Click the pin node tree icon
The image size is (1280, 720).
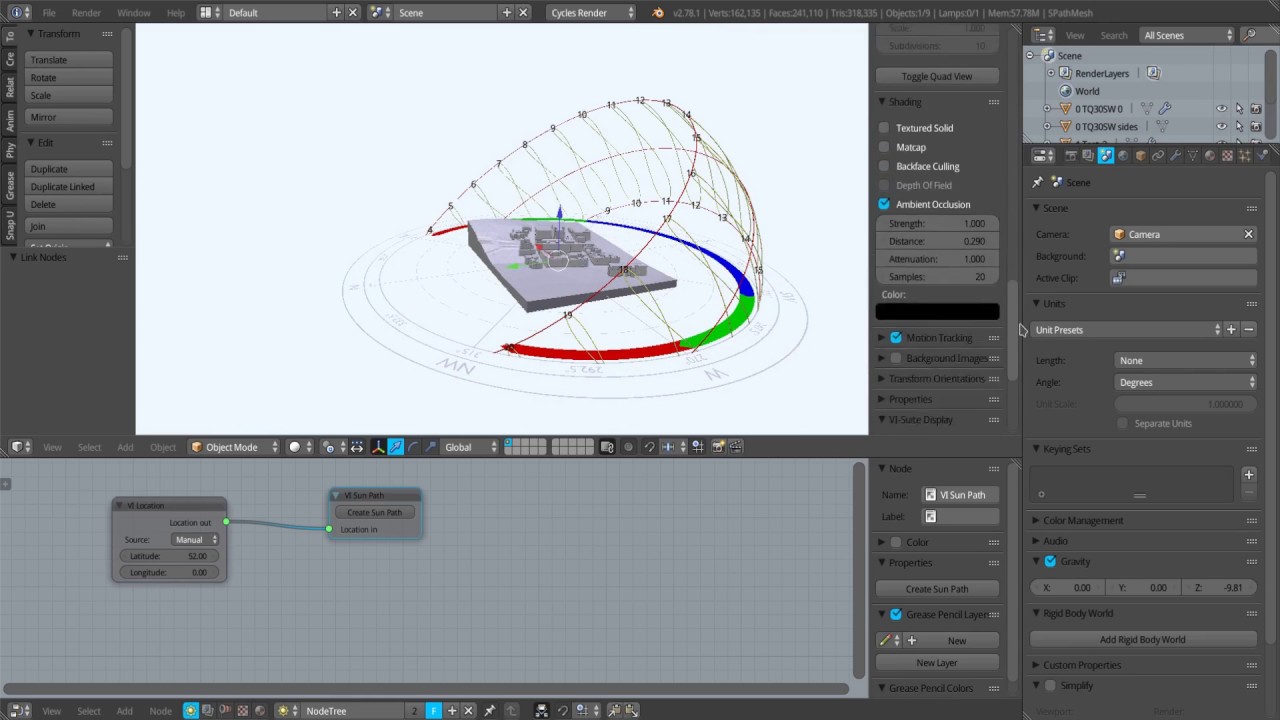click(489, 711)
